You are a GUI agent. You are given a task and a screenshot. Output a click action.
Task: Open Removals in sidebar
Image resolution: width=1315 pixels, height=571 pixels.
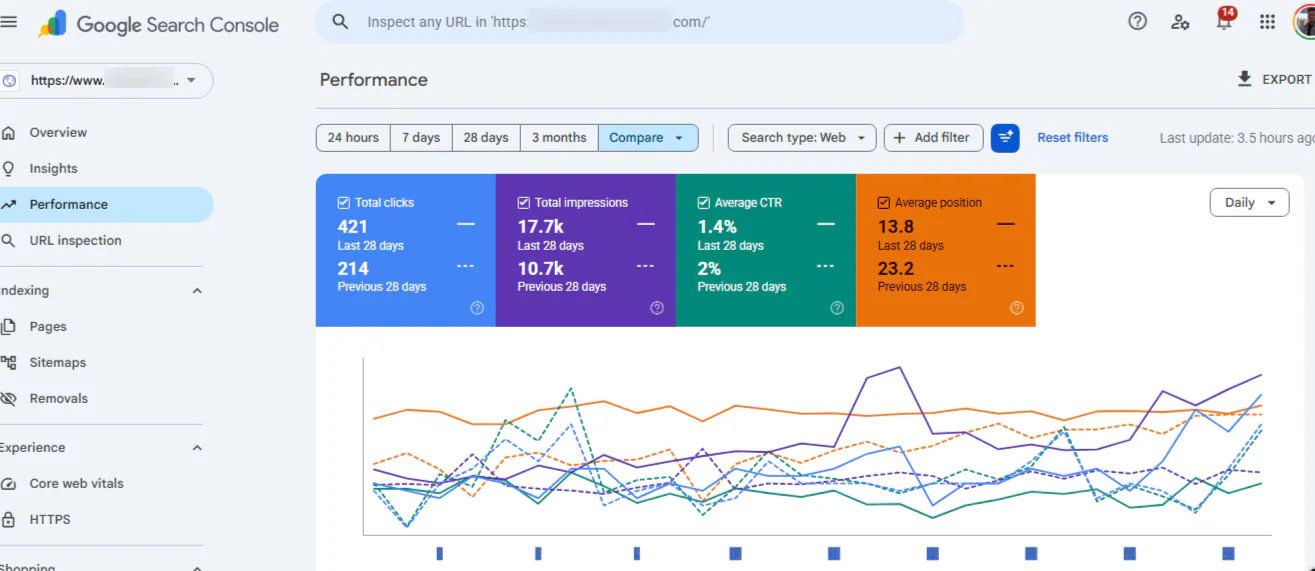(x=58, y=398)
